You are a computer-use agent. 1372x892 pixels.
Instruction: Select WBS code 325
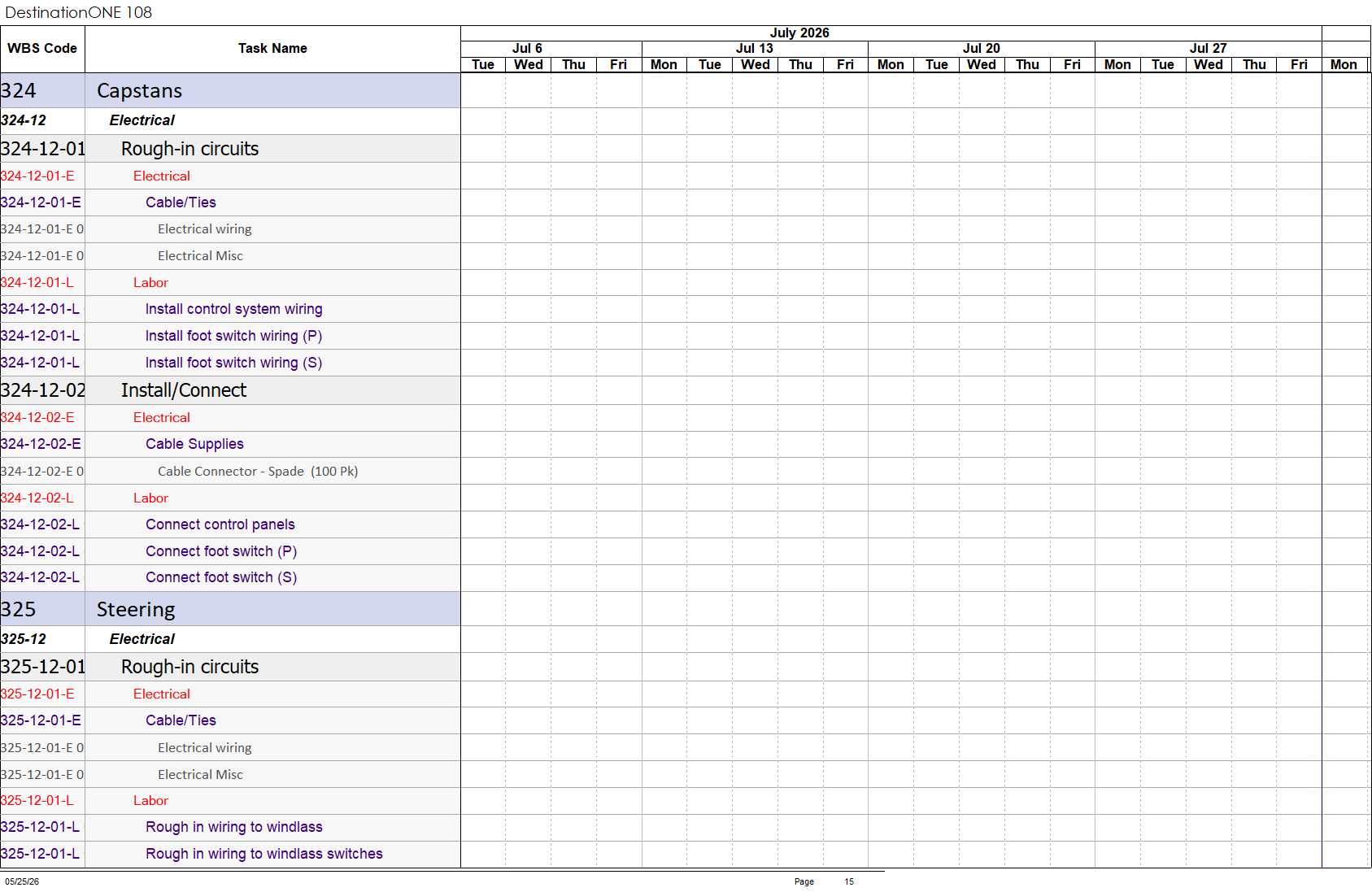pos(19,609)
